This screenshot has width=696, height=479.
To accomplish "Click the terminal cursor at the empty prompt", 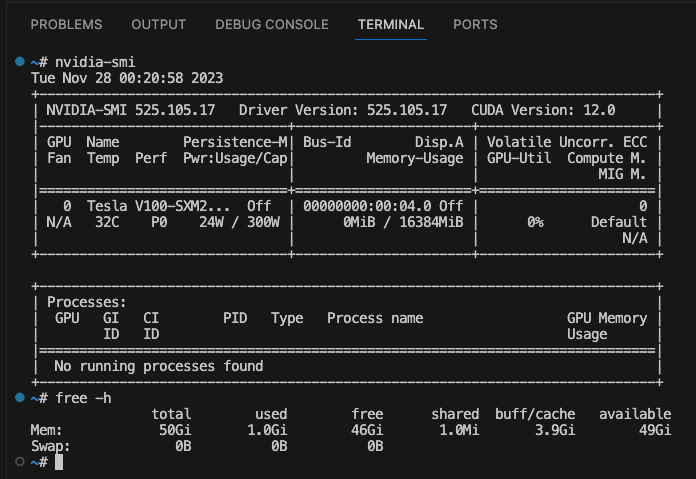I will (59, 462).
